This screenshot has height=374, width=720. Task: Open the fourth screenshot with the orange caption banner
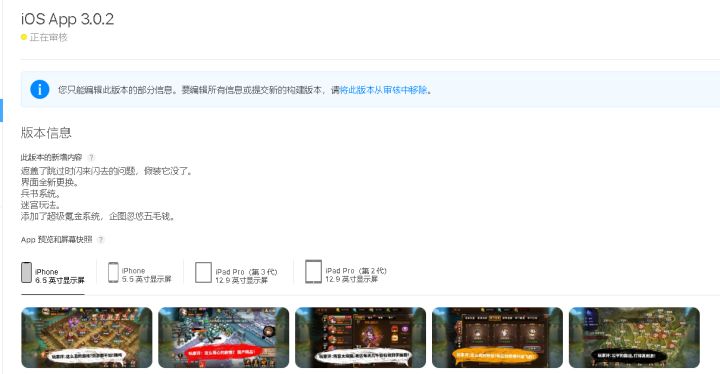pyautogui.click(x=497, y=337)
